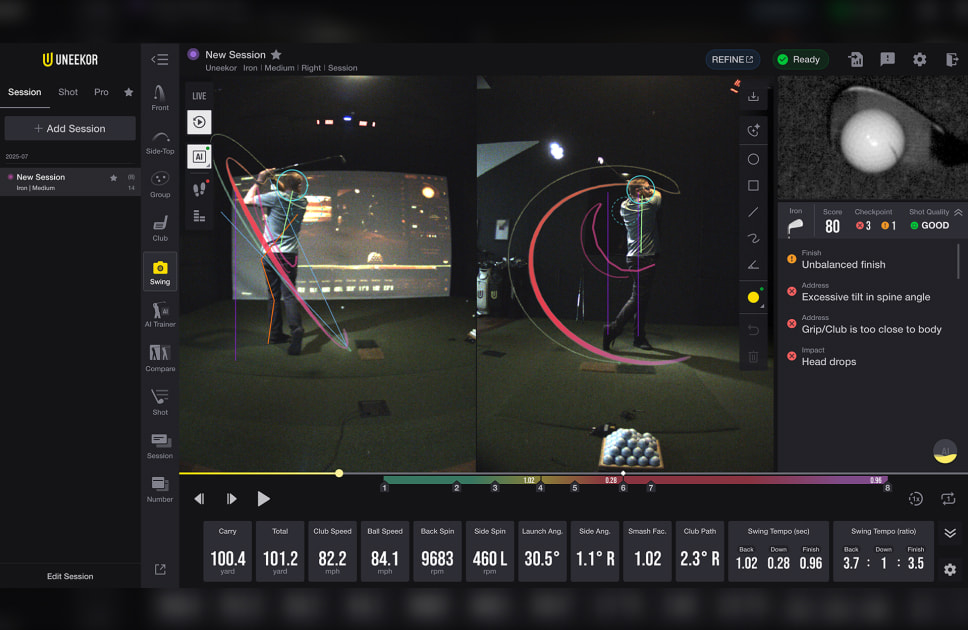Select the line drawing tool
The height and width of the screenshot is (630, 968).
(753, 212)
